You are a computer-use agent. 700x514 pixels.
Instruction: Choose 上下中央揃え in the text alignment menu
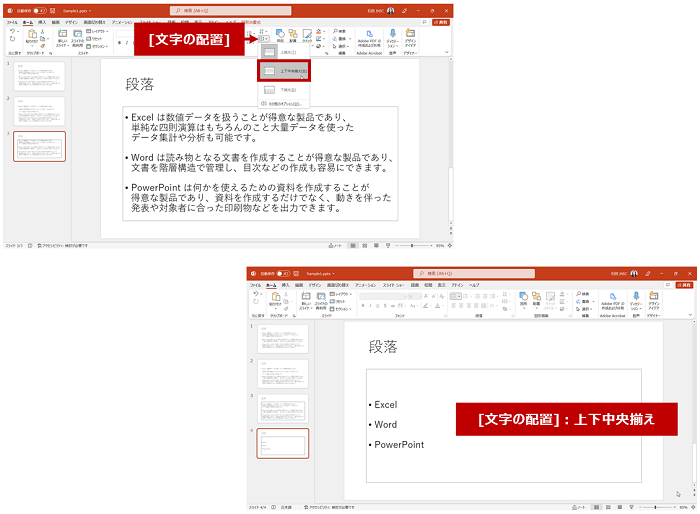coord(284,71)
